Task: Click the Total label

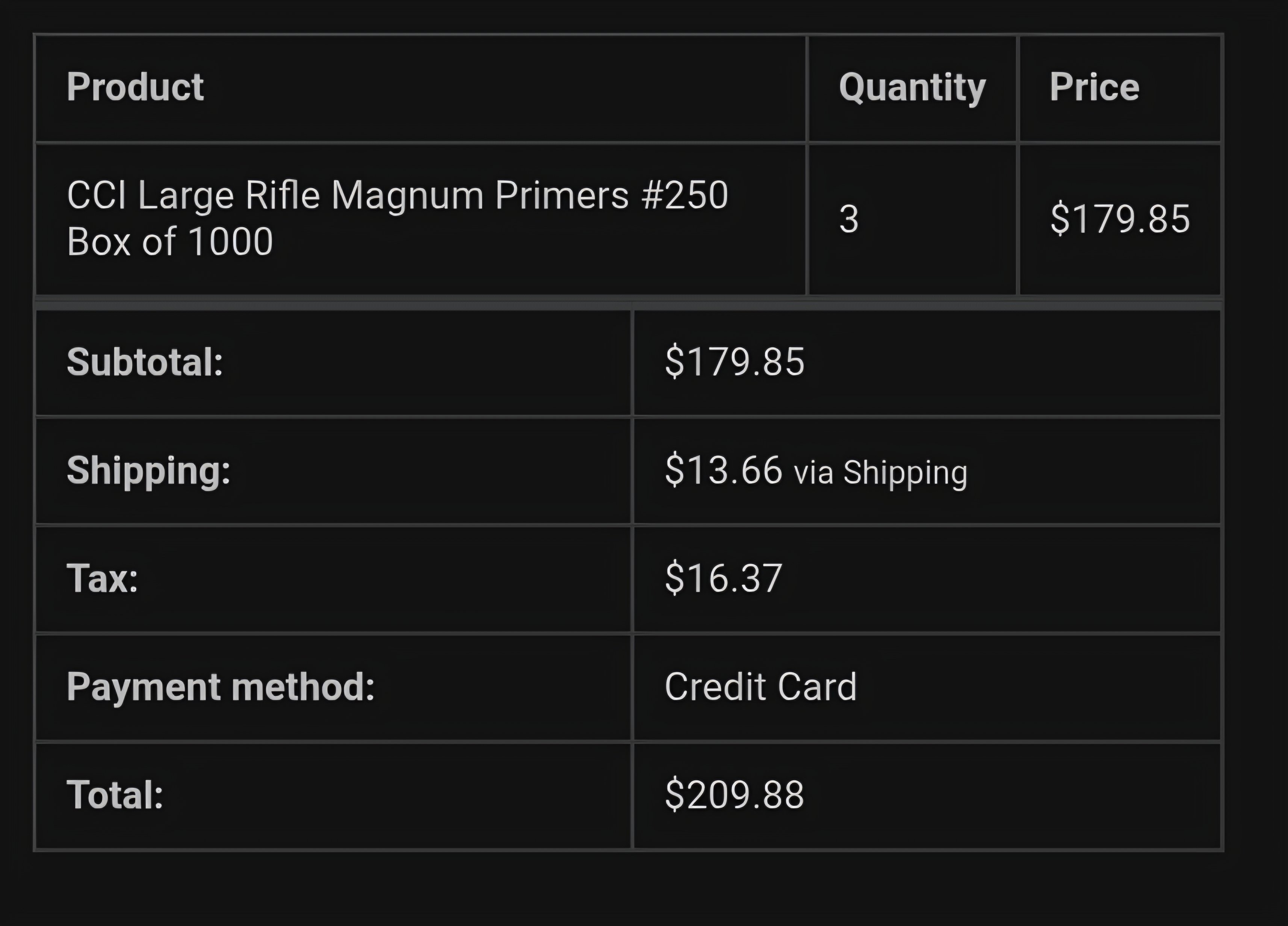Action: (x=115, y=795)
